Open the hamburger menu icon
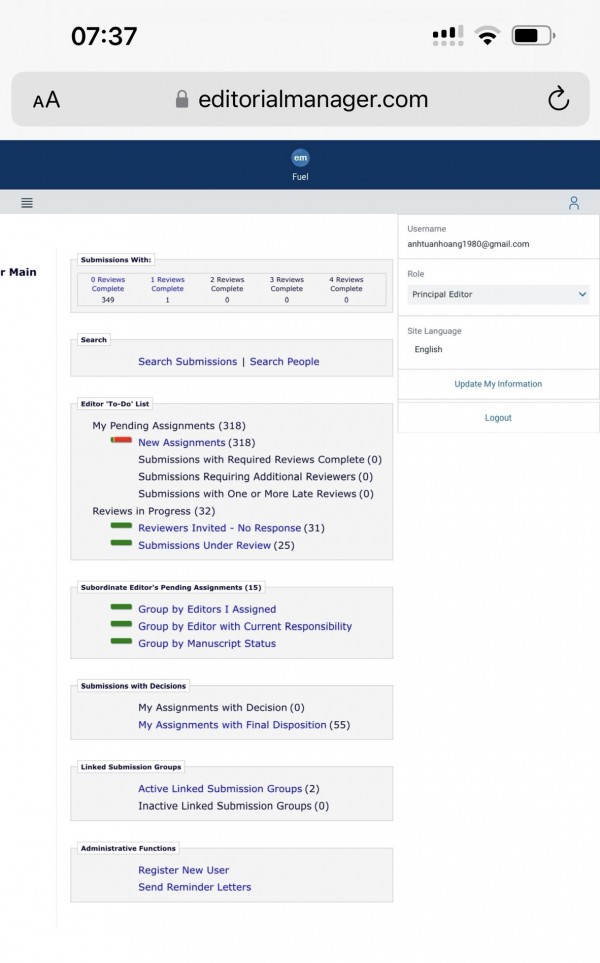The width and height of the screenshot is (600, 963). pos(27,203)
